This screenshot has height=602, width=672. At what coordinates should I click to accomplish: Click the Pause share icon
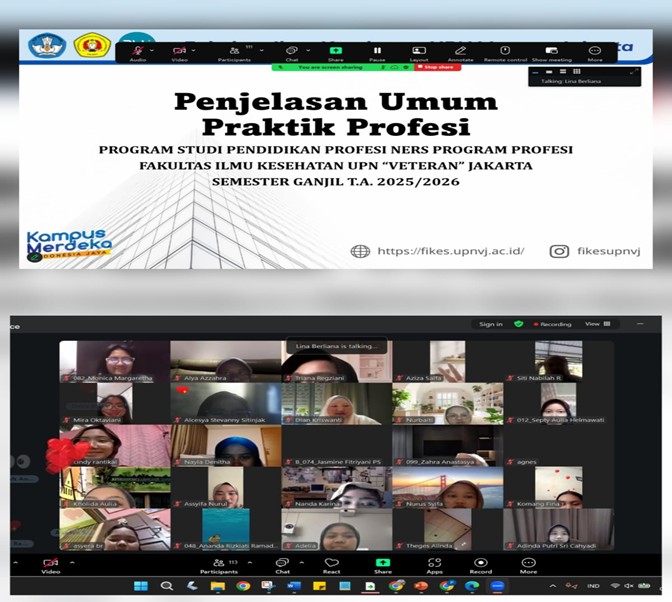tap(377, 50)
